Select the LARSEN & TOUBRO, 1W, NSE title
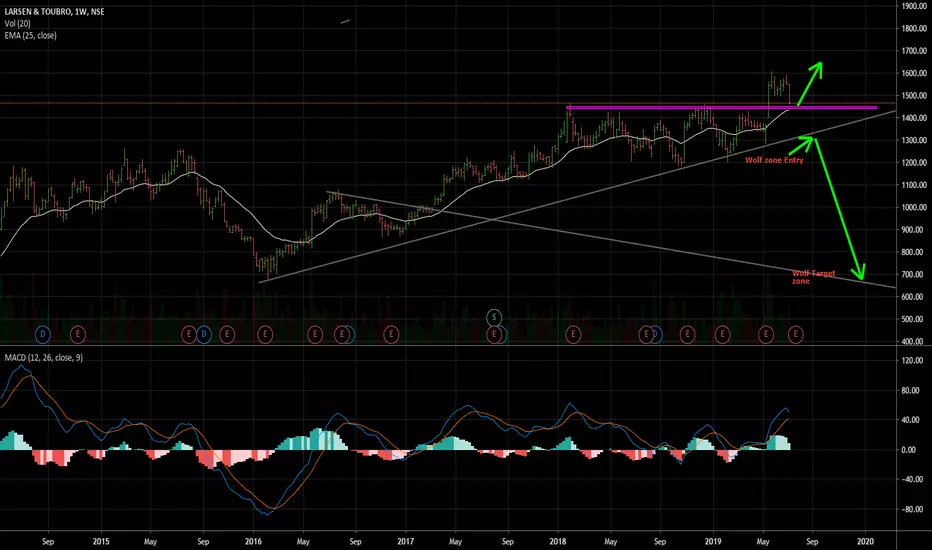 tap(54, 11)
